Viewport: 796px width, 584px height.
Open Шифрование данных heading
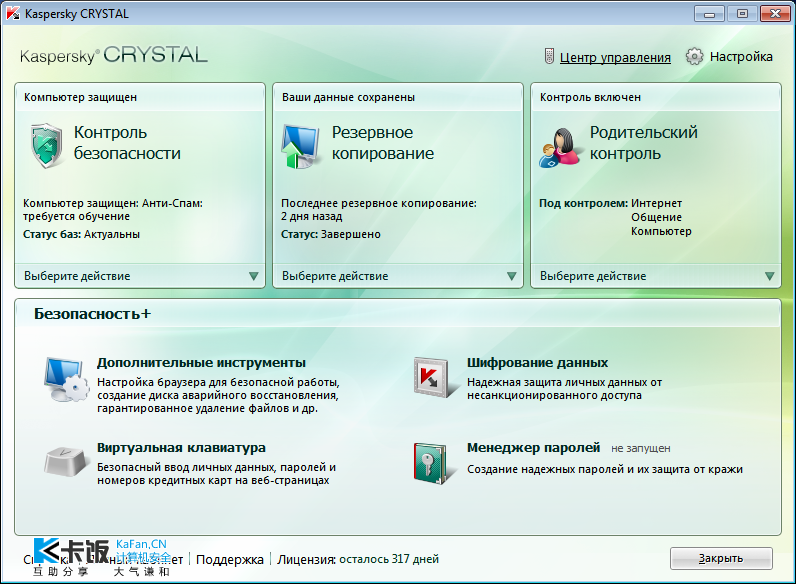tap(537, 363)
